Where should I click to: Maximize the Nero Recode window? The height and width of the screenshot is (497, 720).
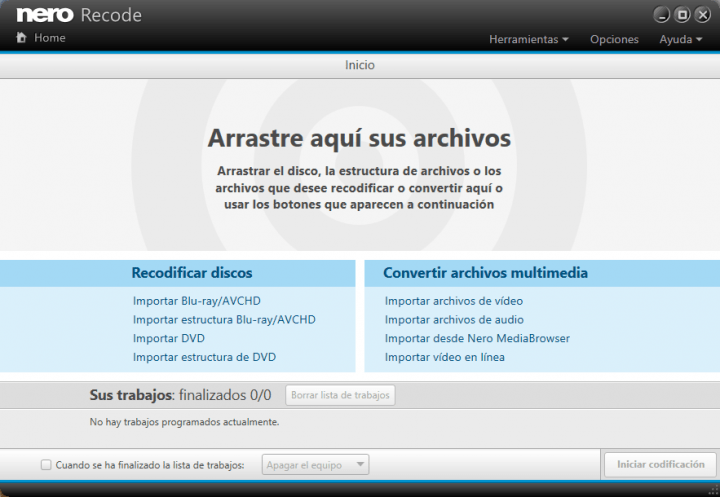click(x=682, y=15)
